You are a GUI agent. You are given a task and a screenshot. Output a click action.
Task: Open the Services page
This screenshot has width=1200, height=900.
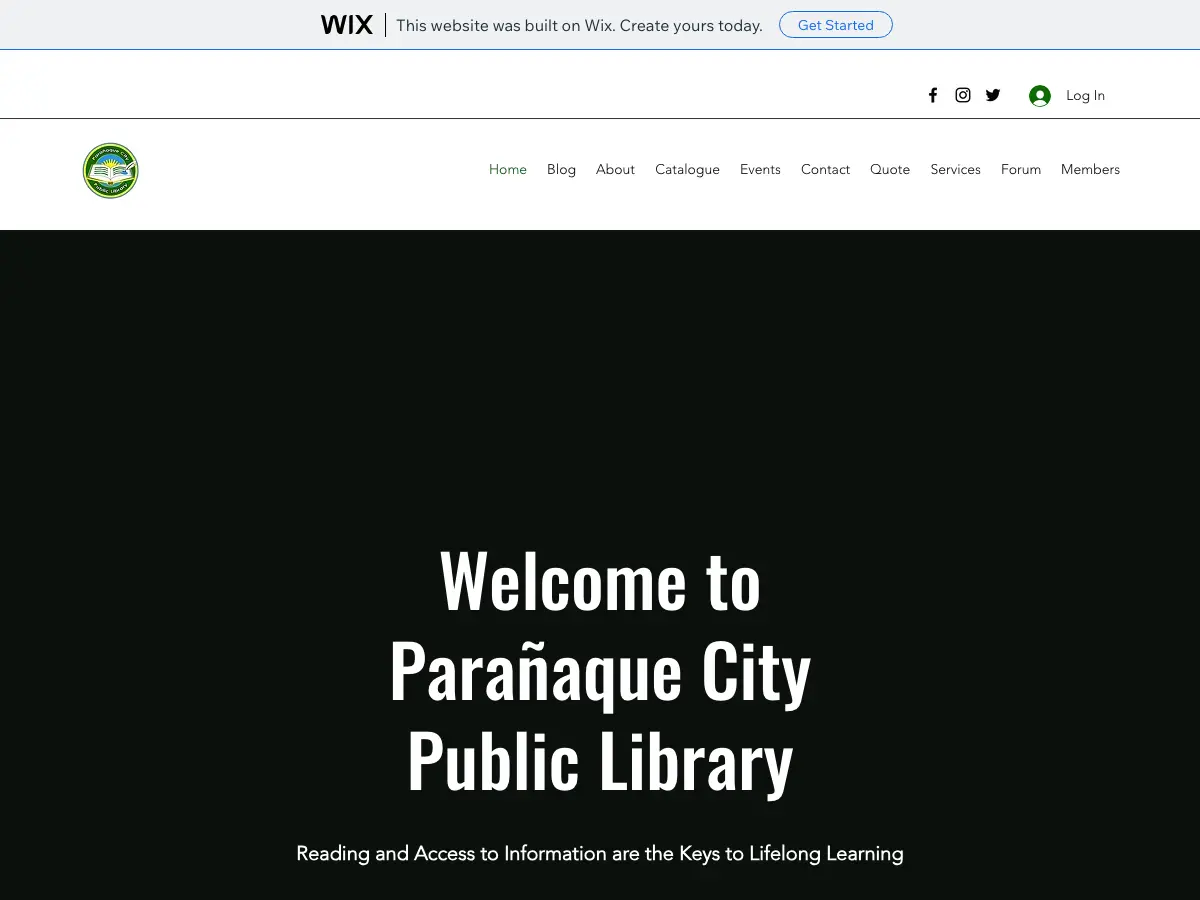(x=955, y=170)
